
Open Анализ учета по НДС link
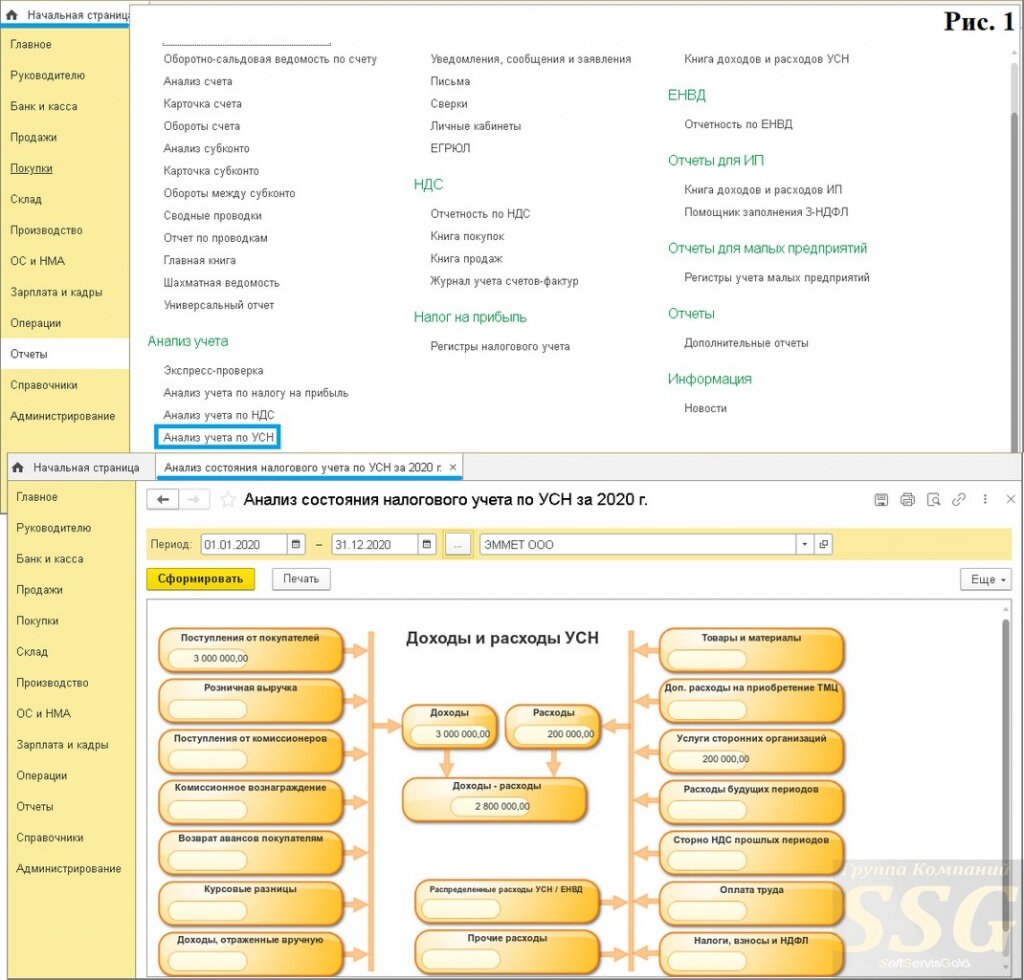point(219,415)
